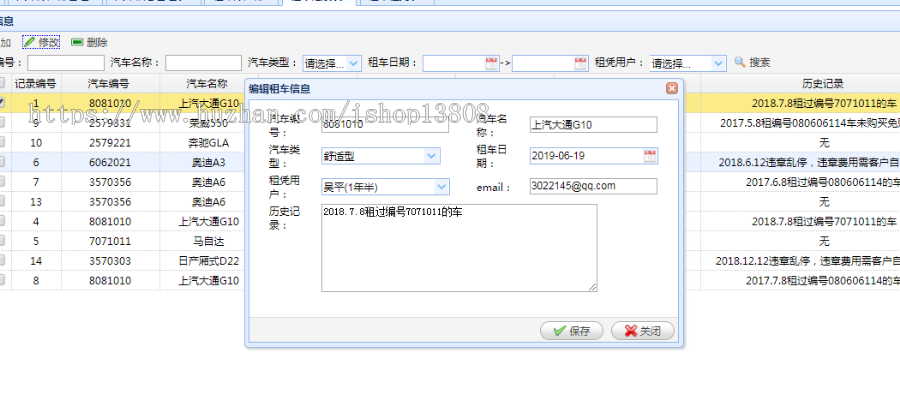900x394 pixels.
Task: Click the magnifier icon of the 搜索 button
Action: pyautogui.click(x=740, y=62)
